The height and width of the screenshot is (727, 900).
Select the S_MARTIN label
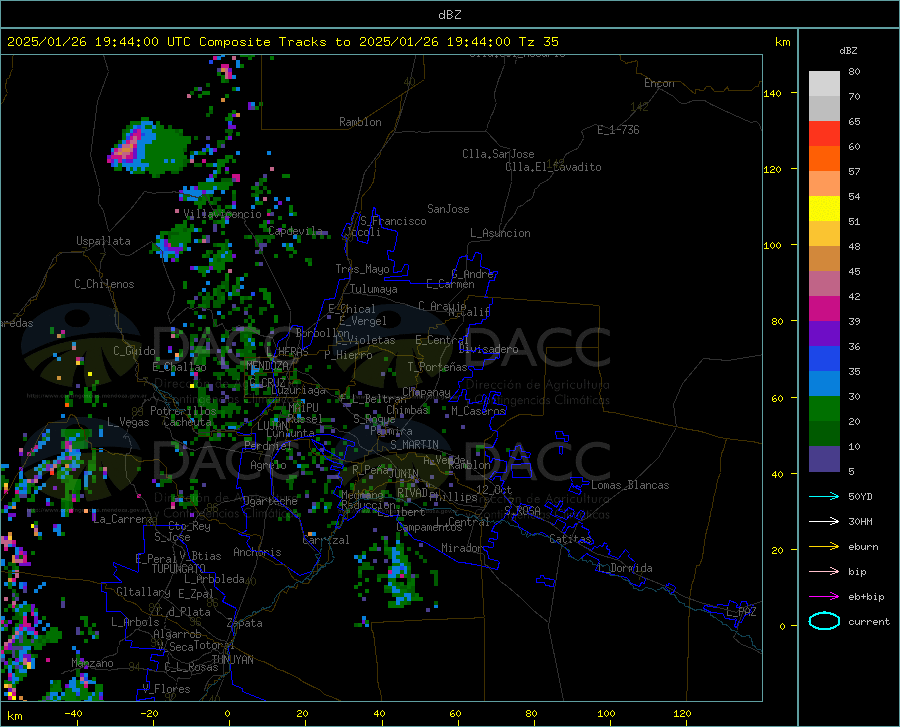tap(414, 445)
